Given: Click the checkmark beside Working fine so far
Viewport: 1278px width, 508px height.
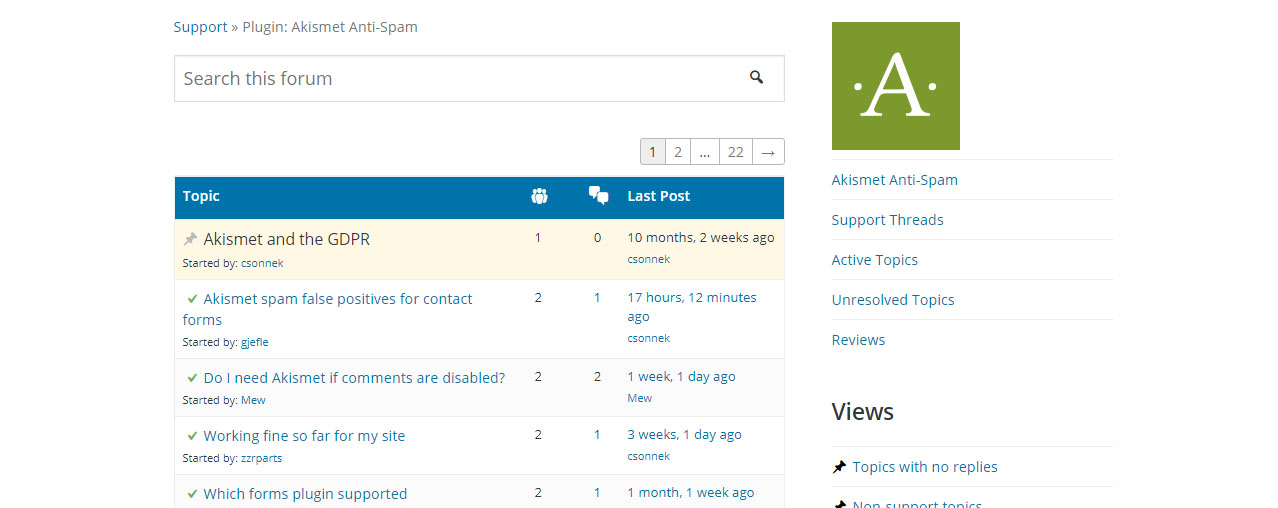Looking at the screenshot, I should (x=192, y=435).
